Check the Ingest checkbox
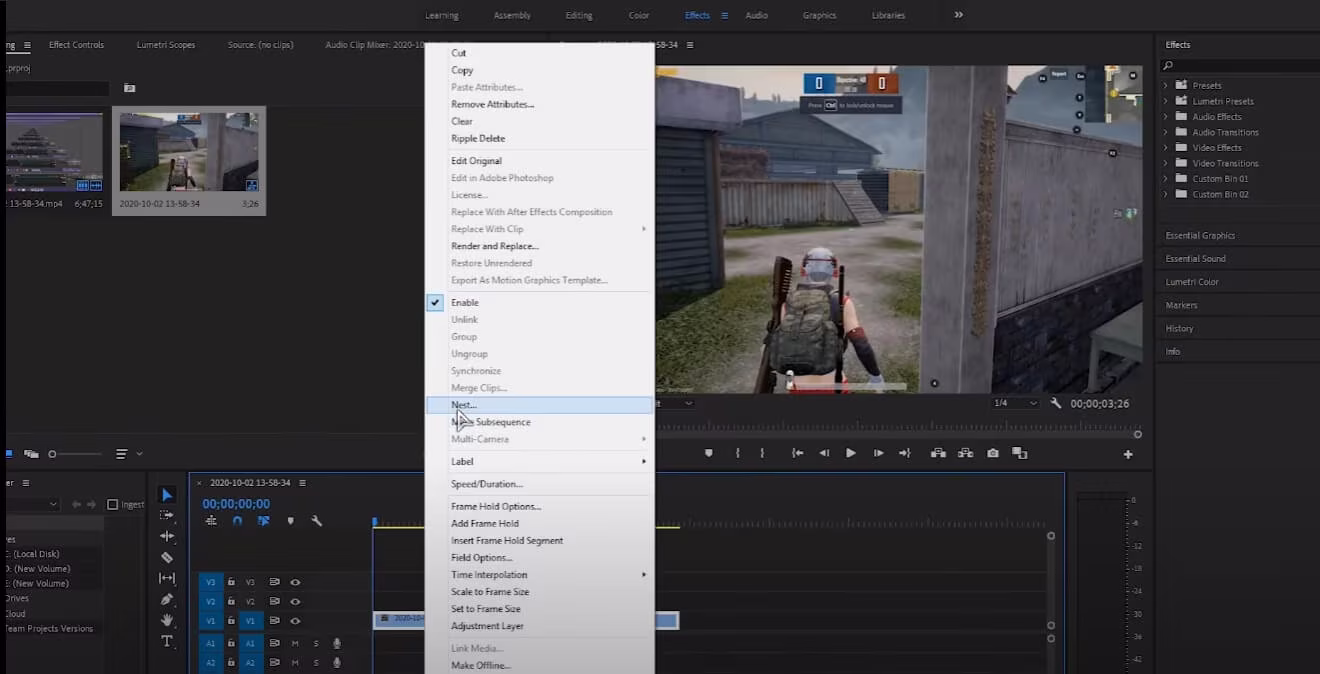This screenshot has height=674, width=1320. tap(113, 505)
